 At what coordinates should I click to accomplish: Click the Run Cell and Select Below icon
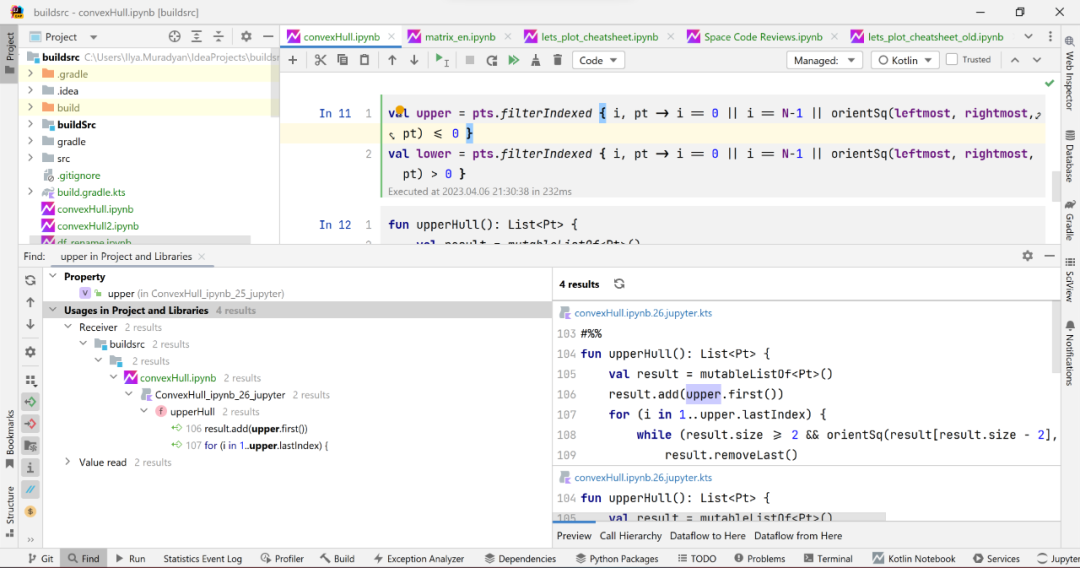tap(442, 61)
